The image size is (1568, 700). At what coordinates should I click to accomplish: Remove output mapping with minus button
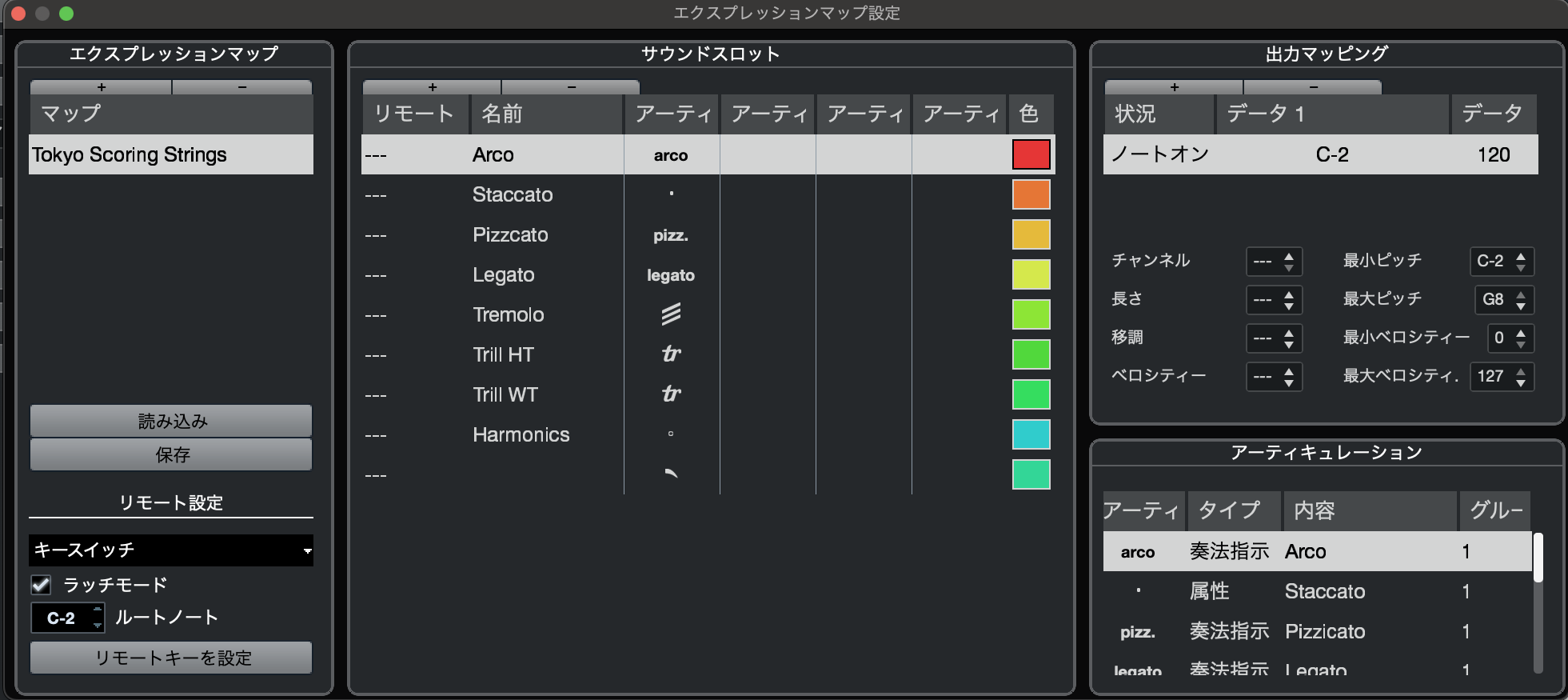click(x=1312, y=86)
